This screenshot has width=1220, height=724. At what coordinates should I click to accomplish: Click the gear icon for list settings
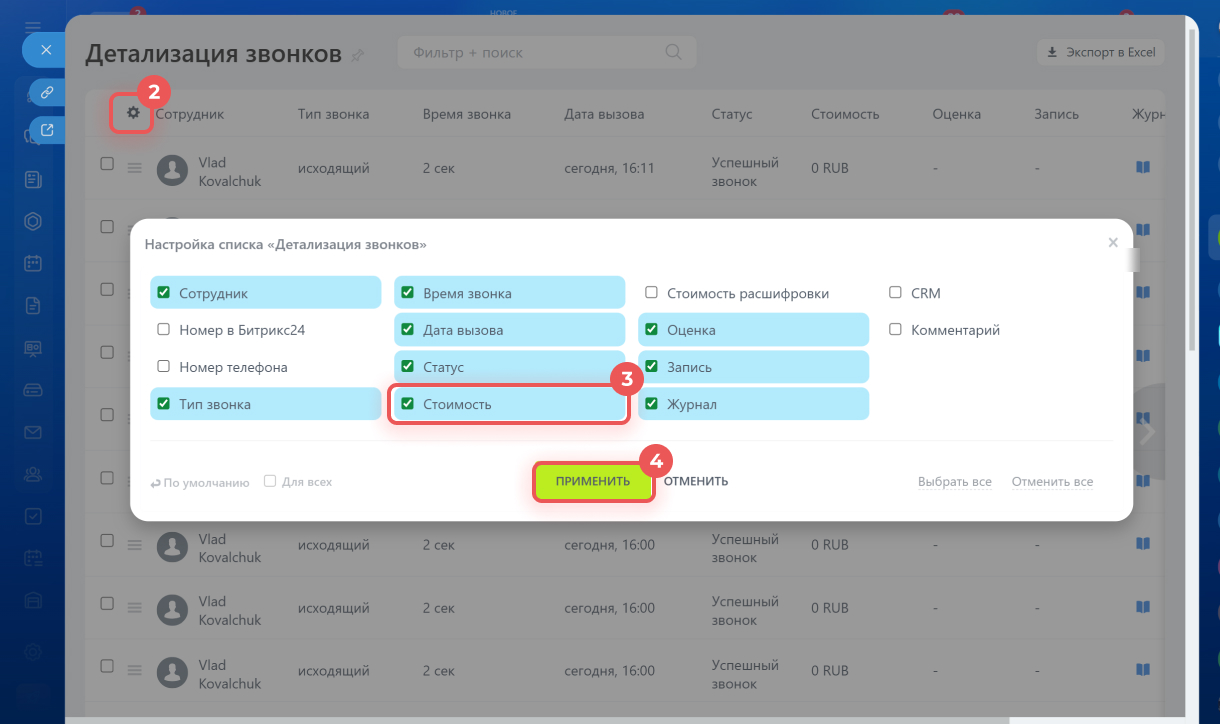(x=133, y=114)
